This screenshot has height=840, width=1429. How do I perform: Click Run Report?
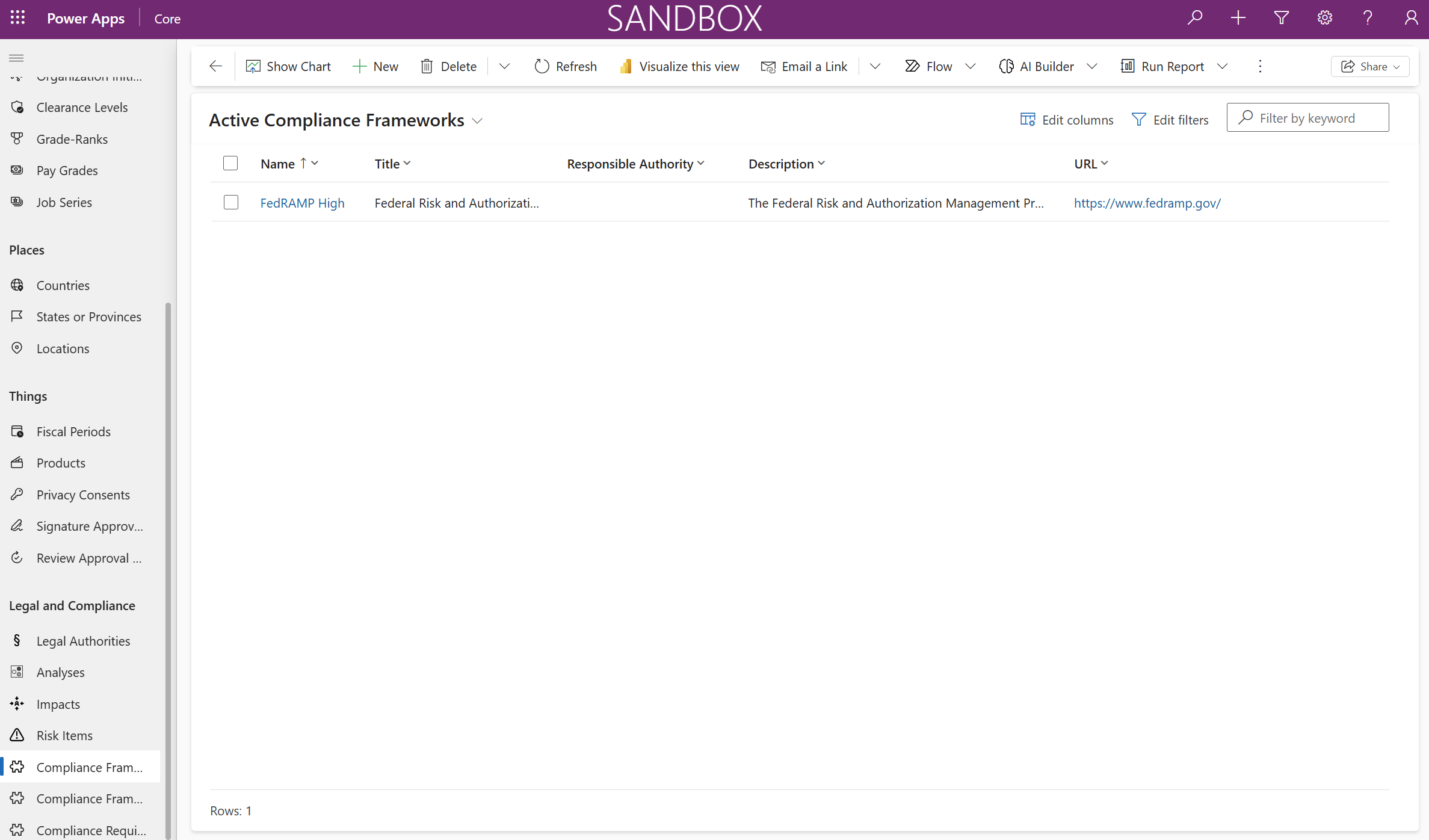pyautogui.click(x=1163, y=66)
